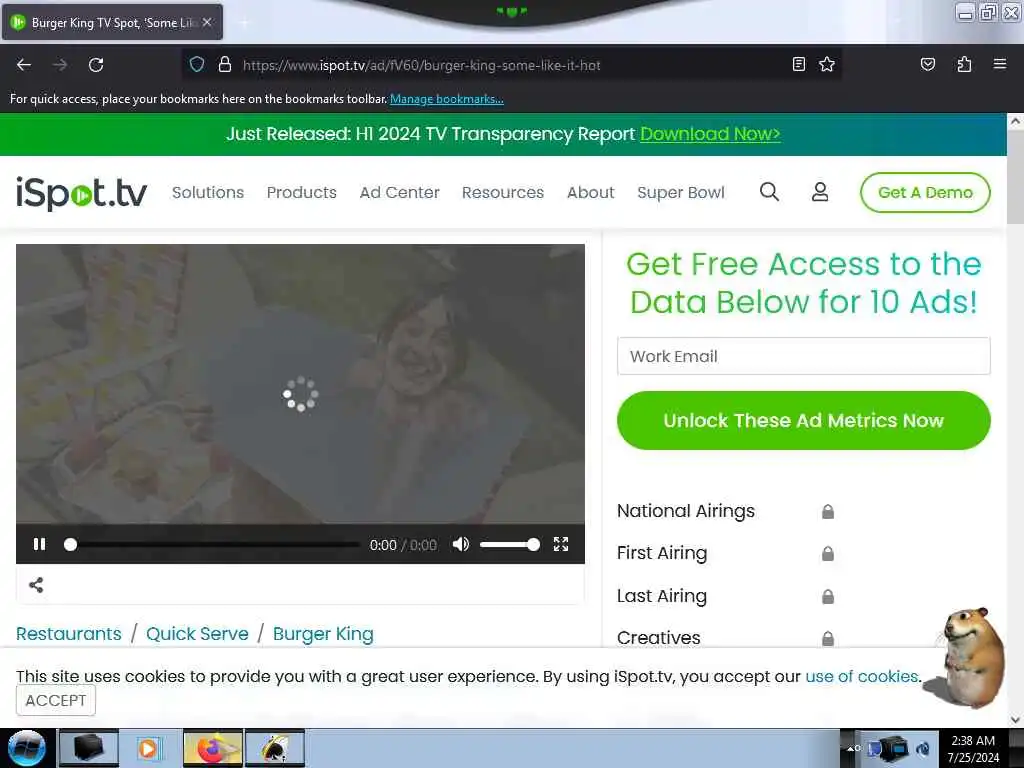Viewport: 1024px width, 768px height.
Task: Follow the Download Now> link
Action: (710, 134)
